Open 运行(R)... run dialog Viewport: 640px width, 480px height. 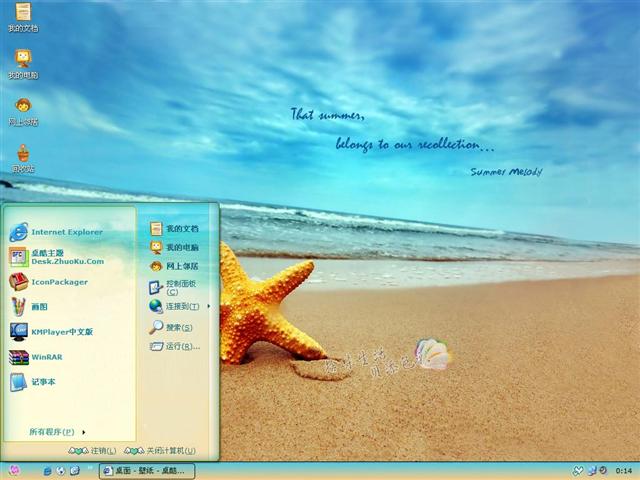175,347
